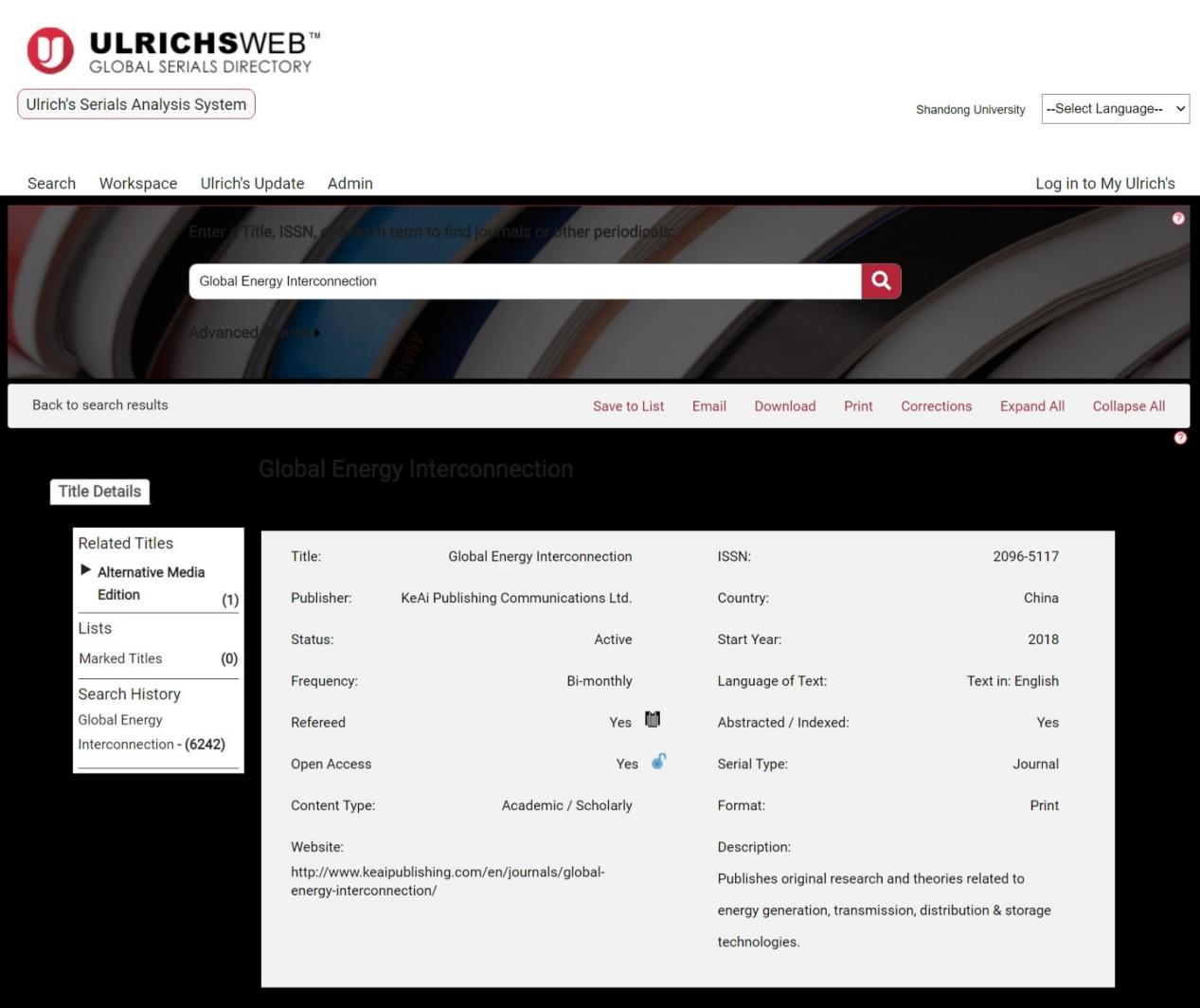Click the Country value China
Viewport: 1200px width, 1008px height.
pos(1041,598)
